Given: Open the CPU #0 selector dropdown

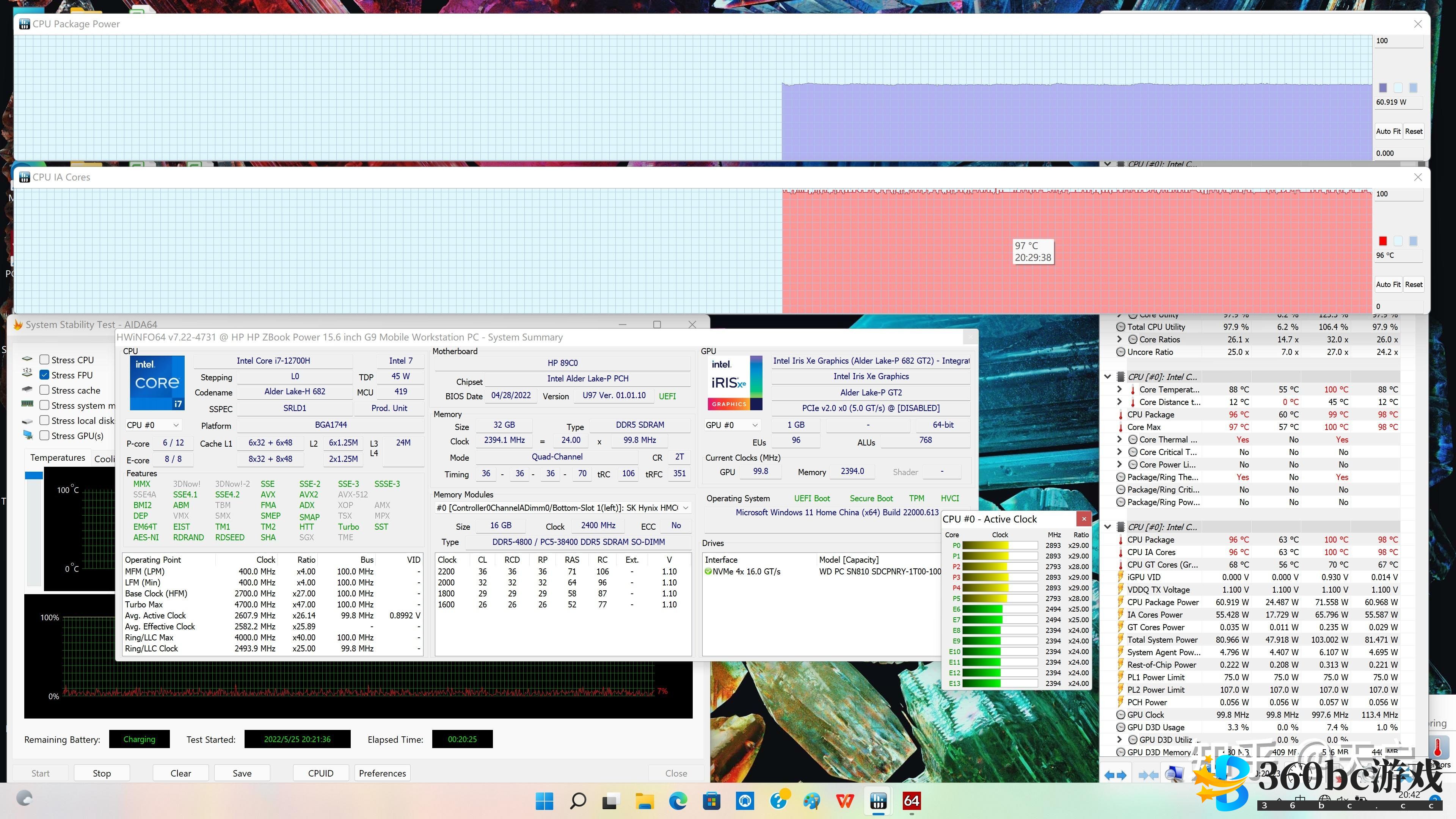Looking at the screenshot, I should pos(152,425).
